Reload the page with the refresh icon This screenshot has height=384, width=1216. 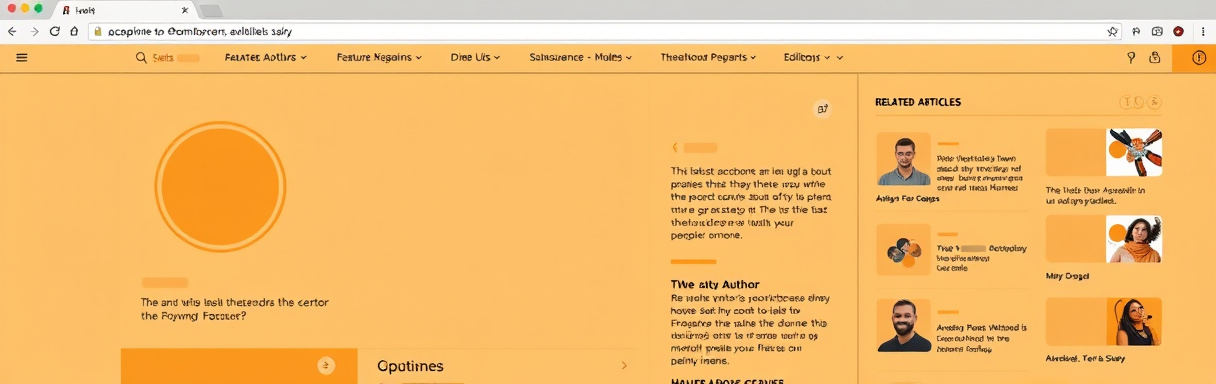(x=55, y=31)
